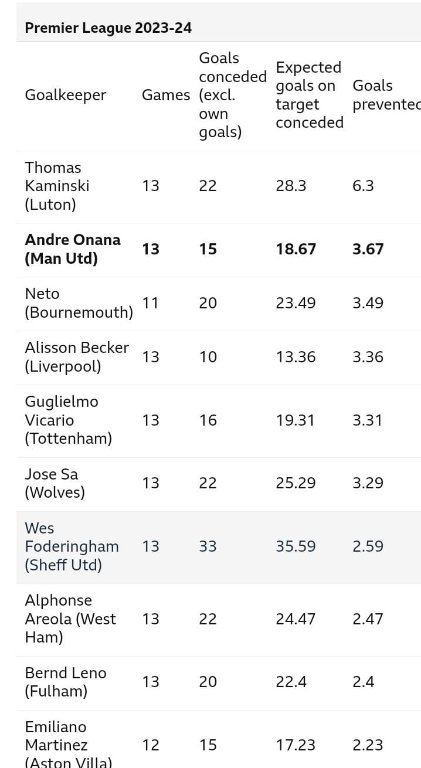
Task: Click Goals conceded (excl. own goals) header
Action: click(x=233, y=95)
